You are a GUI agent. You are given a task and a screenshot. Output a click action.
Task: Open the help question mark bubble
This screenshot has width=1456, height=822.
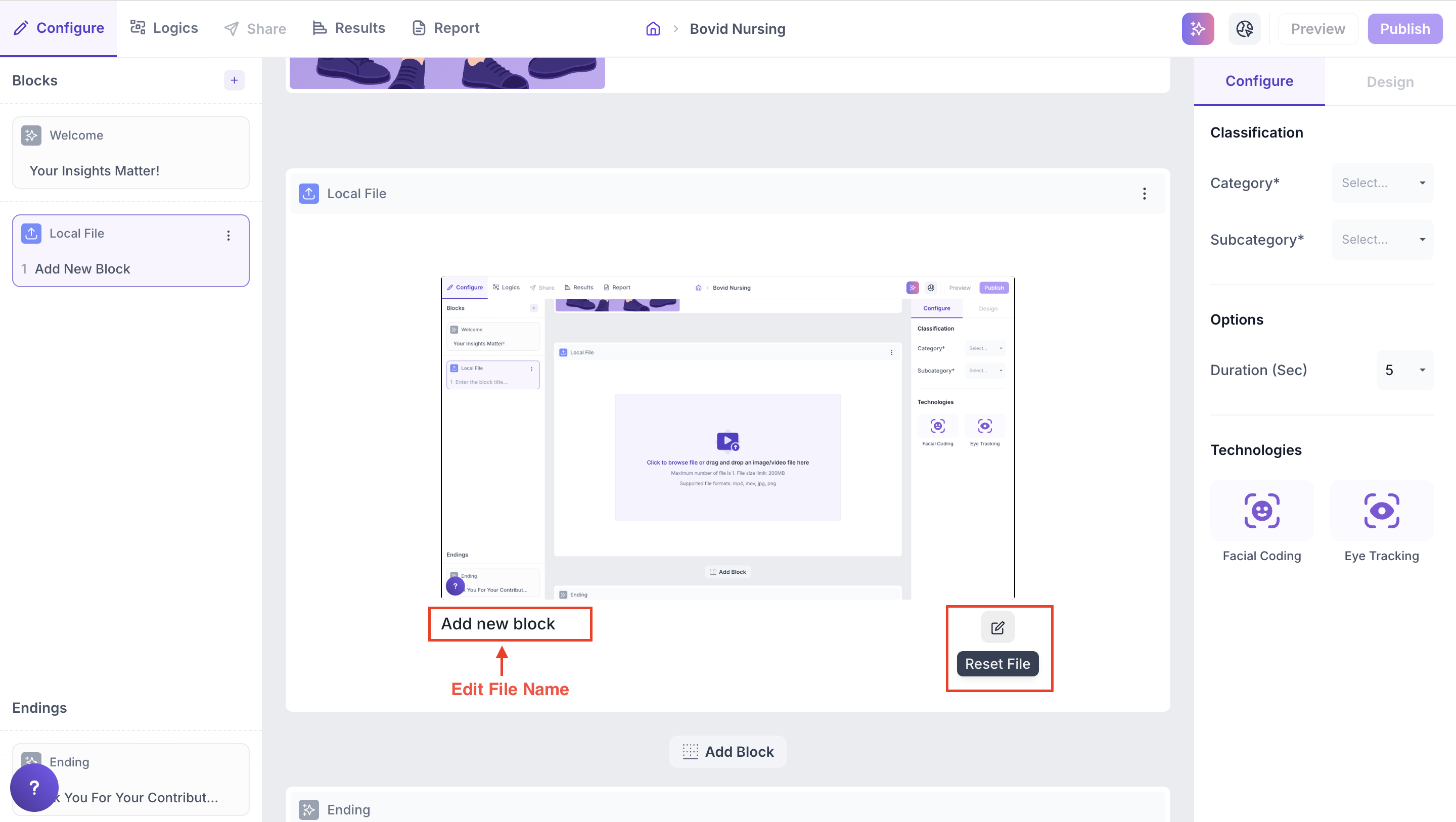click(x=34, y=787)
